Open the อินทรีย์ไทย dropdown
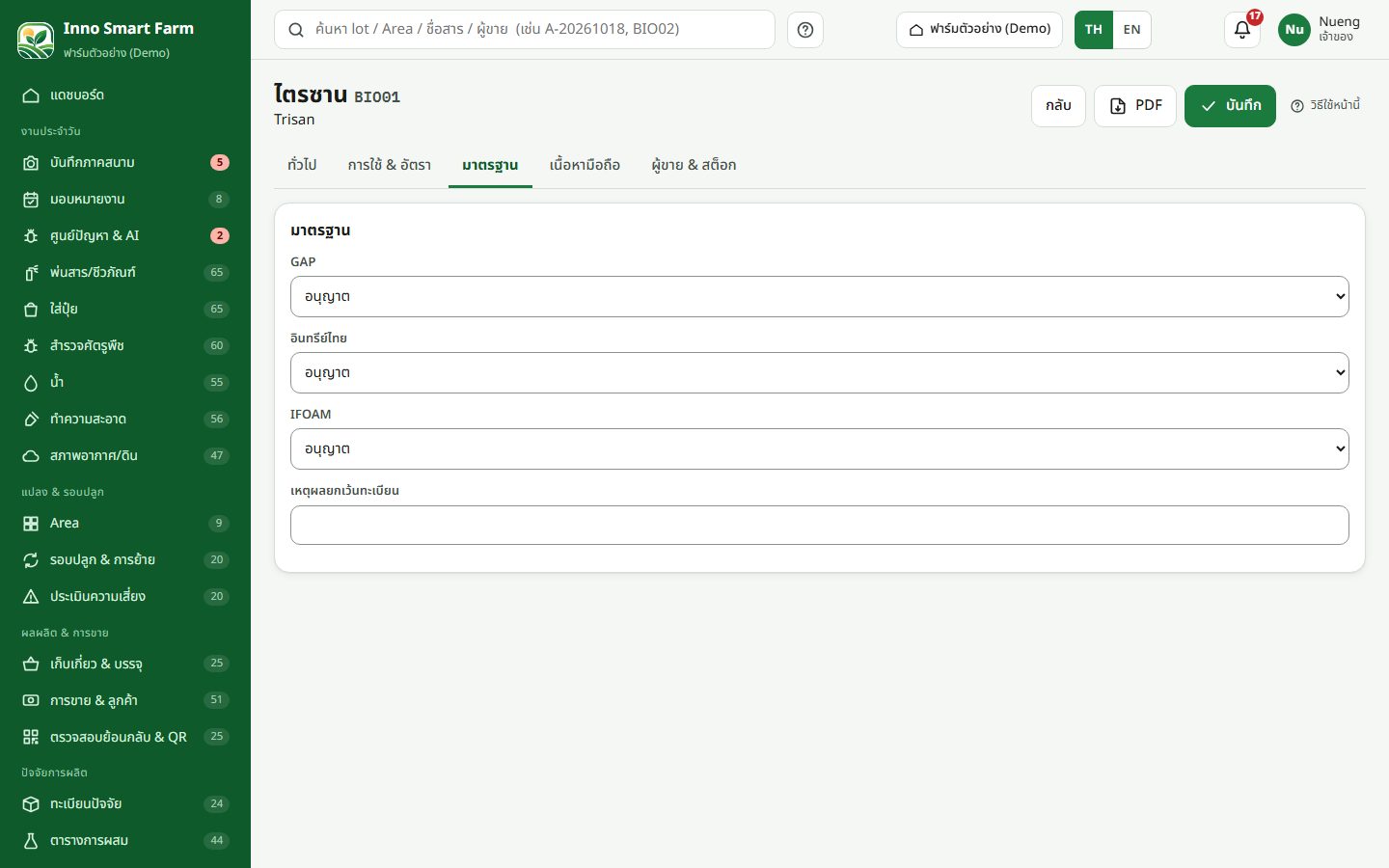This screenshot has height=868, width=1389. click(820, 372)
